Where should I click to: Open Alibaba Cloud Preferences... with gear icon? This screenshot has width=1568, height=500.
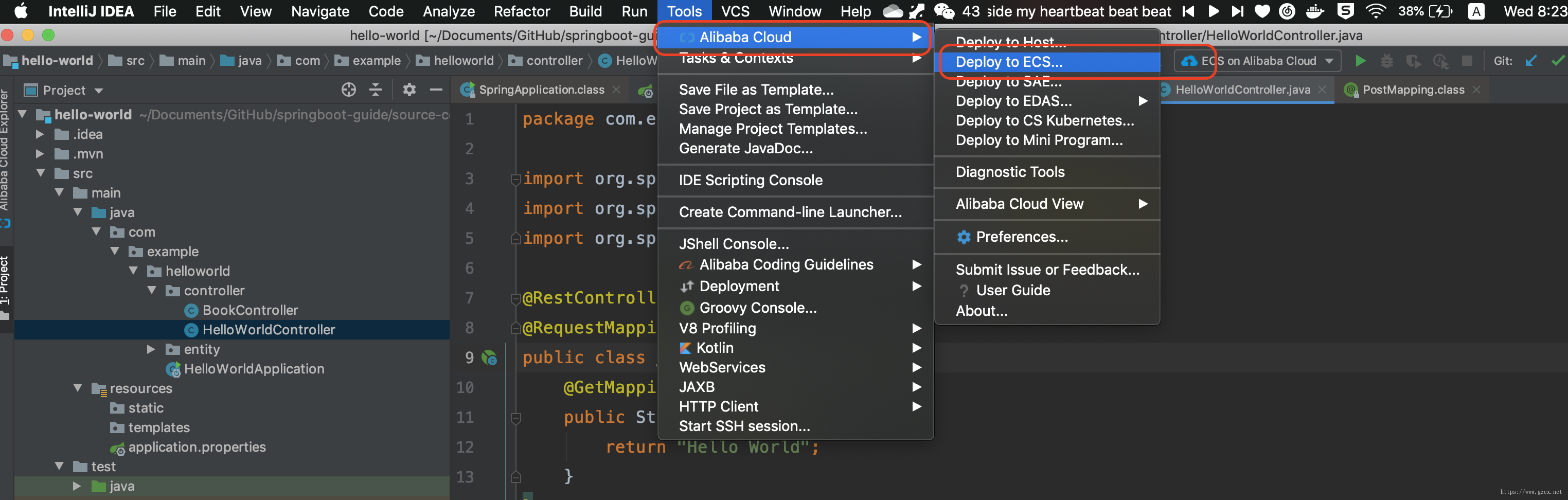point(1047,237)
